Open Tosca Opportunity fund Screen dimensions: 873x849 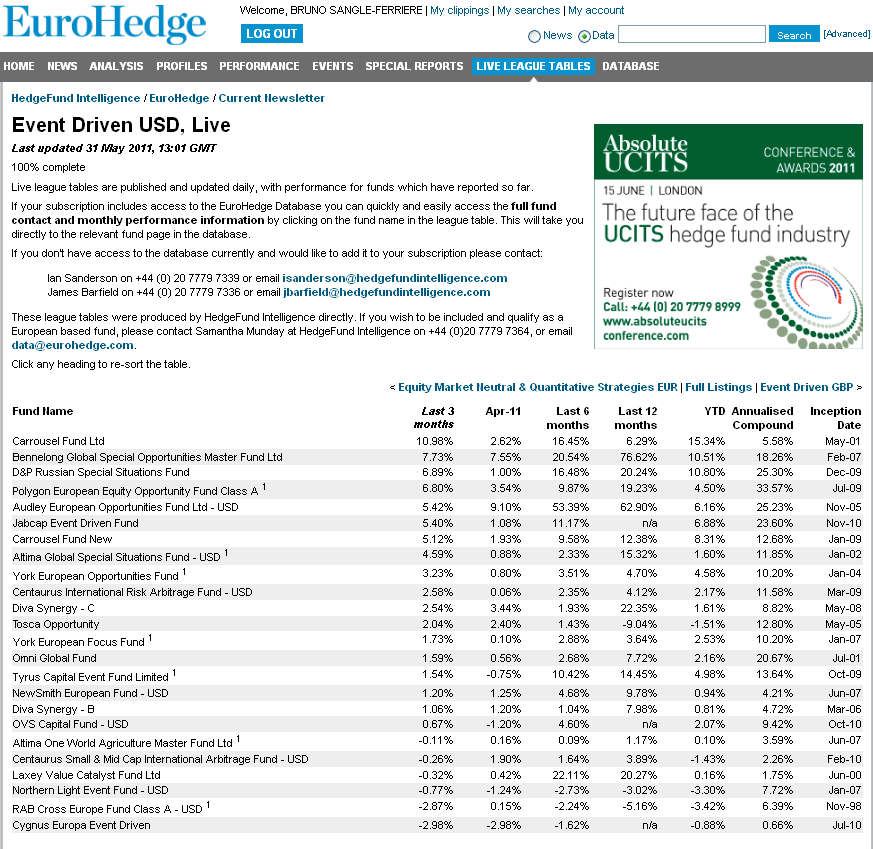pos(56,624)
